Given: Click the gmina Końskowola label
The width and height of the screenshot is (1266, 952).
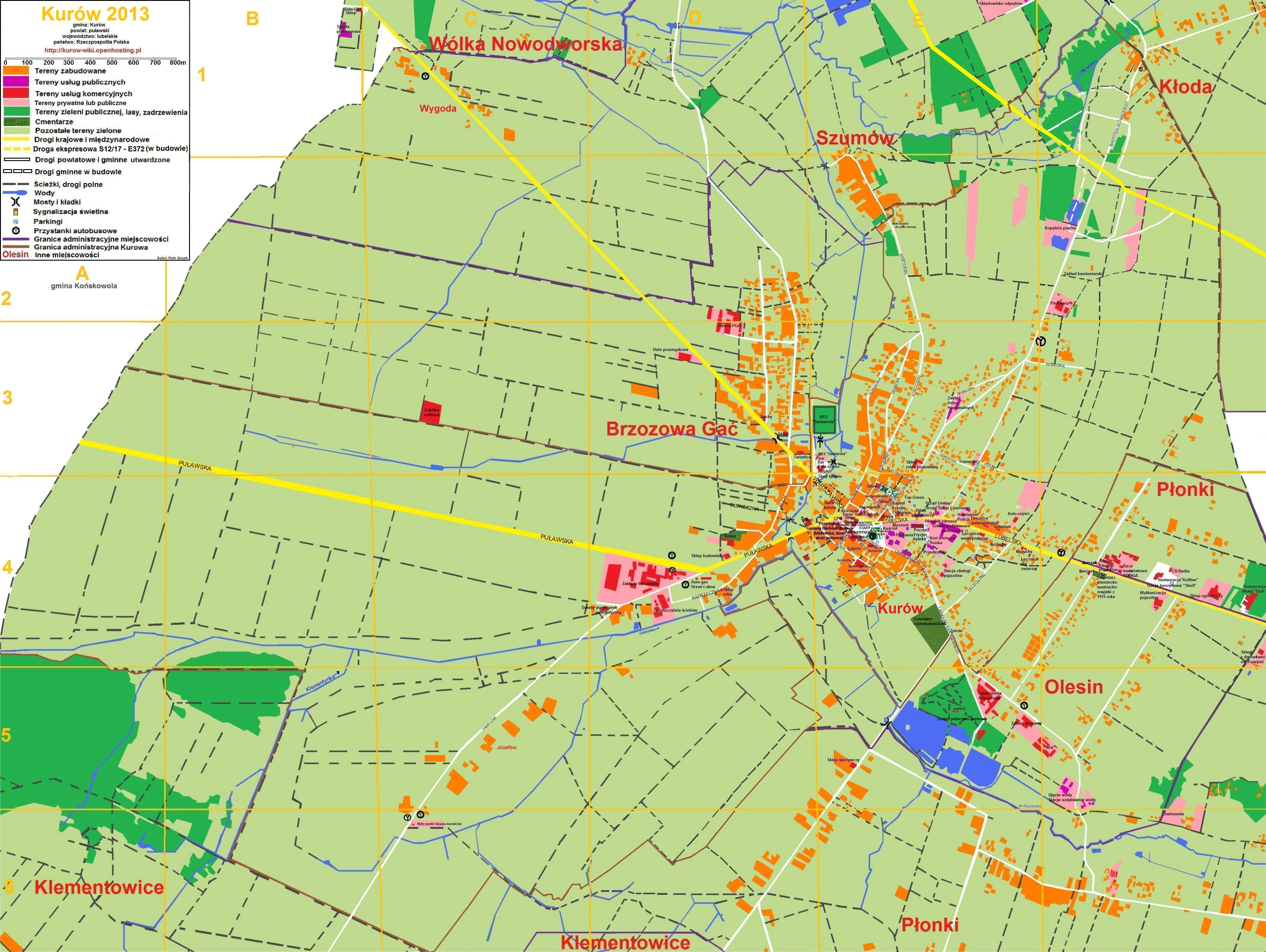Looking at the screenshot, I should 84,286.
